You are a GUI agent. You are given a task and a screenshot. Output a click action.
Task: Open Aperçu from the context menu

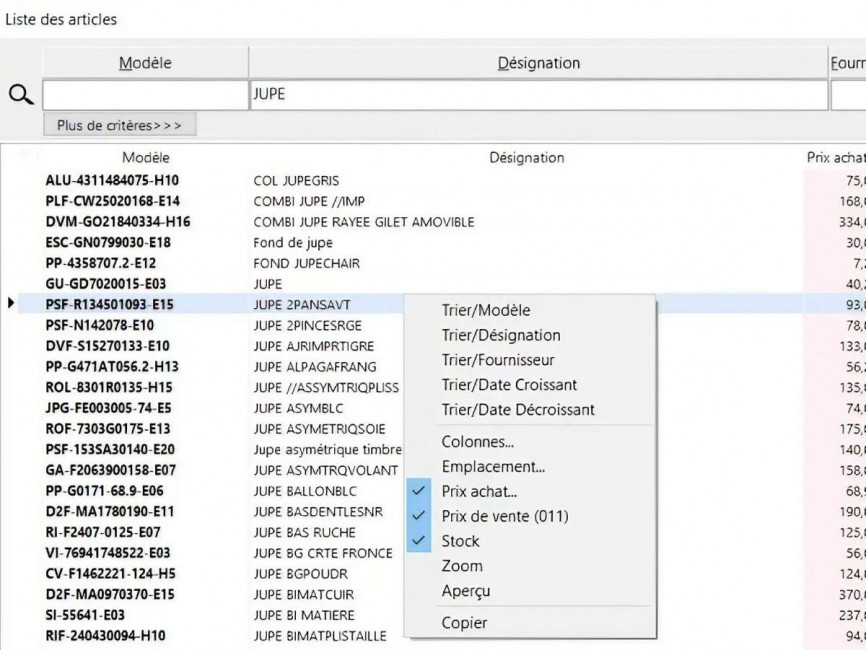click(x=465, y=591)
